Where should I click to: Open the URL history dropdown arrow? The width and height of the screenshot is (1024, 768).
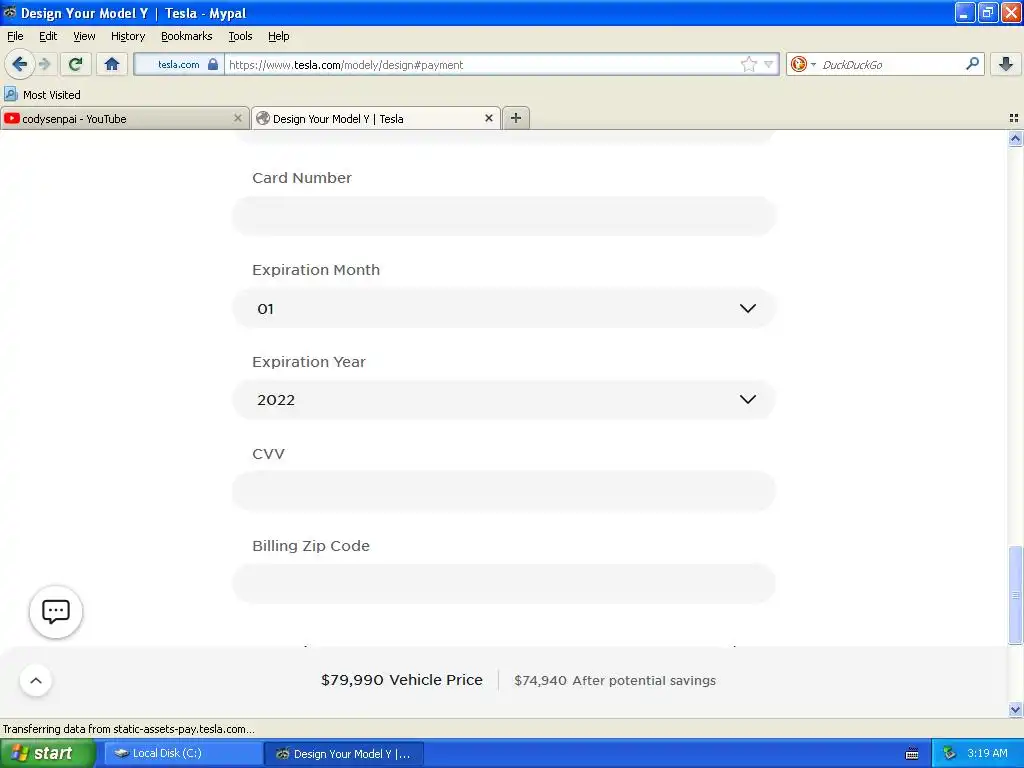(x=769, y=64)
